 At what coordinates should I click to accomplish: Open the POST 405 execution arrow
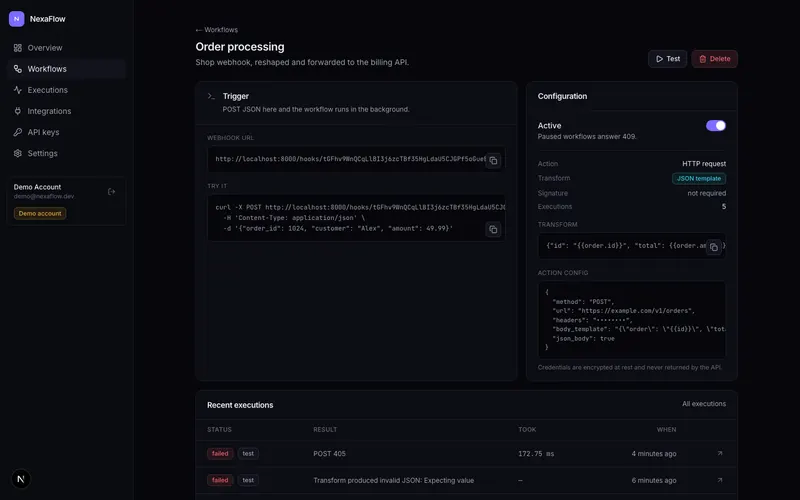pyautogui.click(x=719, y=454)
